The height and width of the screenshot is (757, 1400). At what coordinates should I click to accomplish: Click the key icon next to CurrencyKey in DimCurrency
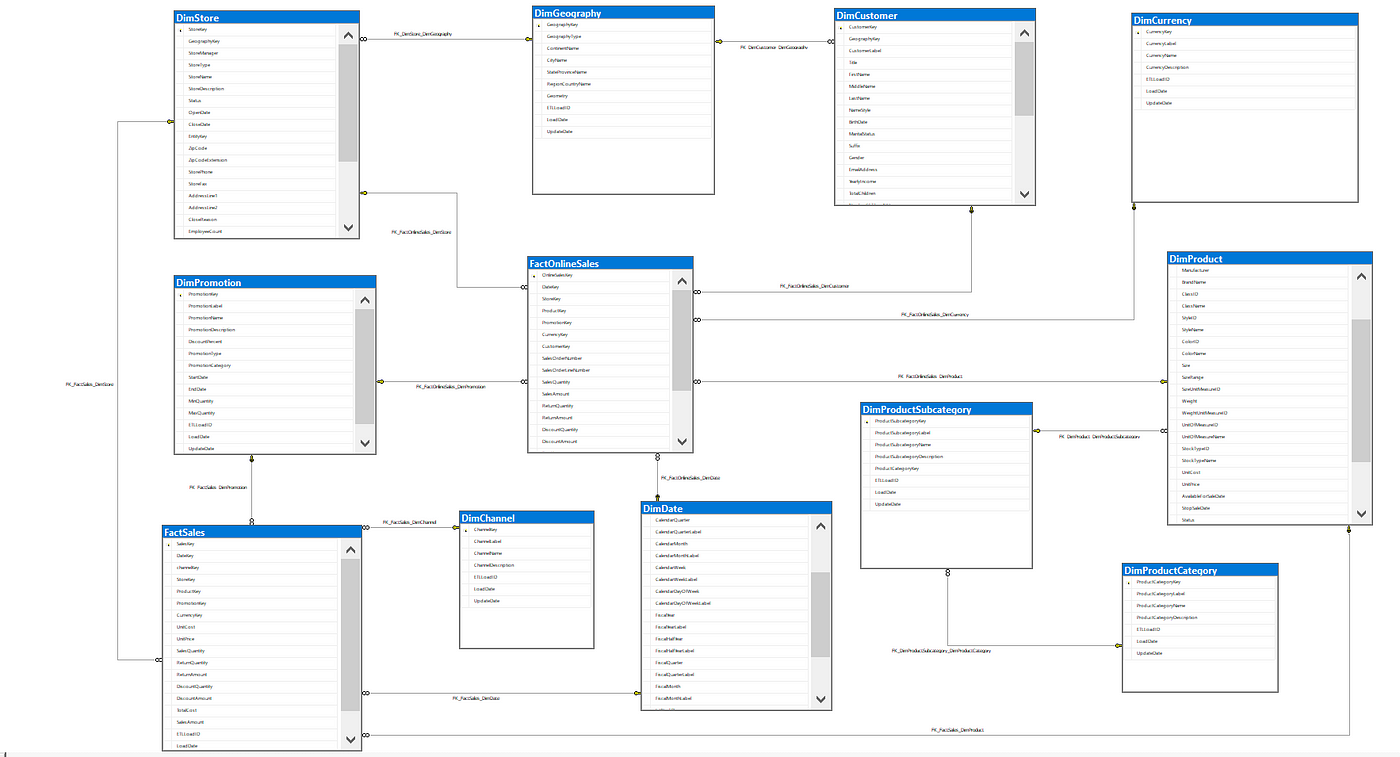(1139, 32)
